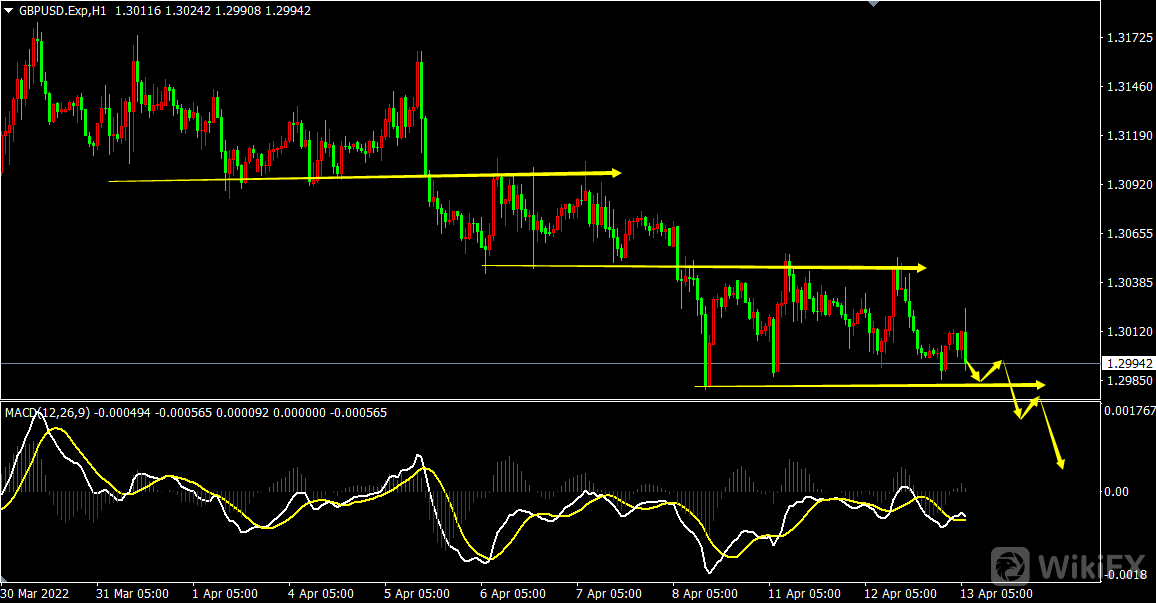Click the -0.0018 MACD scale value
Image resolution: width=1156 pixels, height=603 pixels.
point(1127,575)
